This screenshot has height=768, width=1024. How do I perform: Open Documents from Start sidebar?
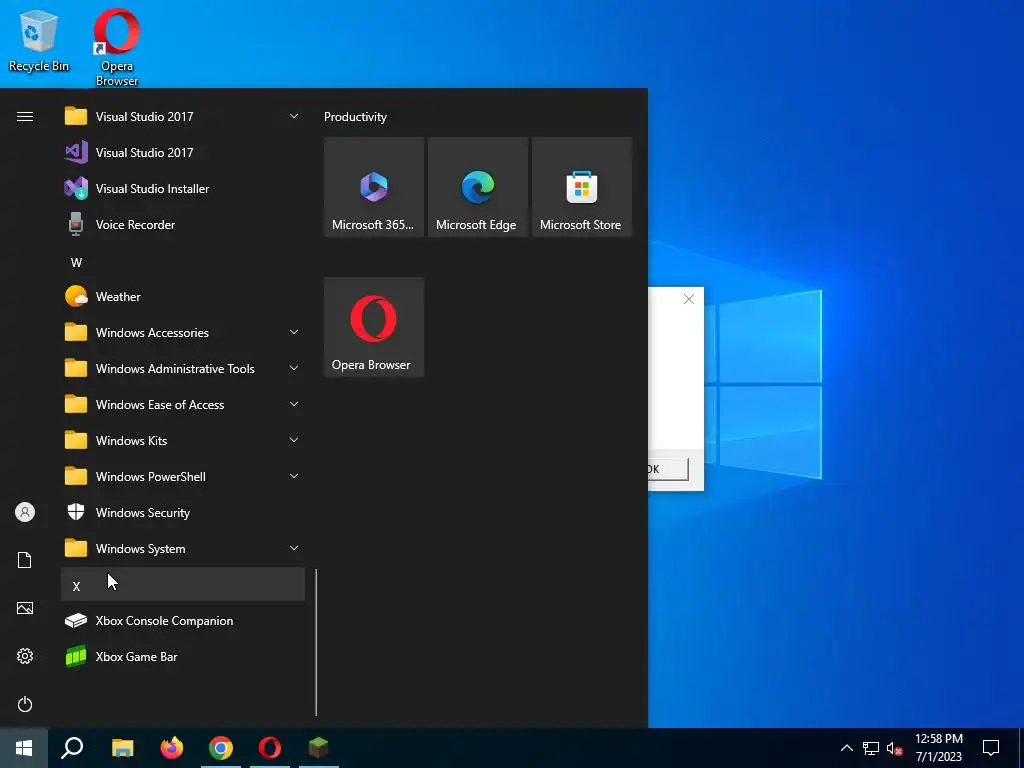click(25, 560)
